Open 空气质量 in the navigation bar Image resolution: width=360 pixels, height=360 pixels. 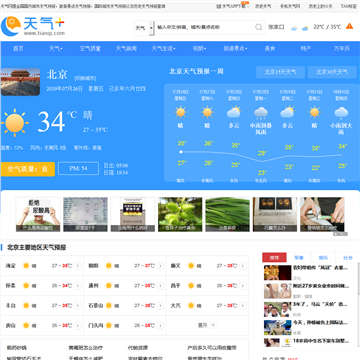(90, 49)
